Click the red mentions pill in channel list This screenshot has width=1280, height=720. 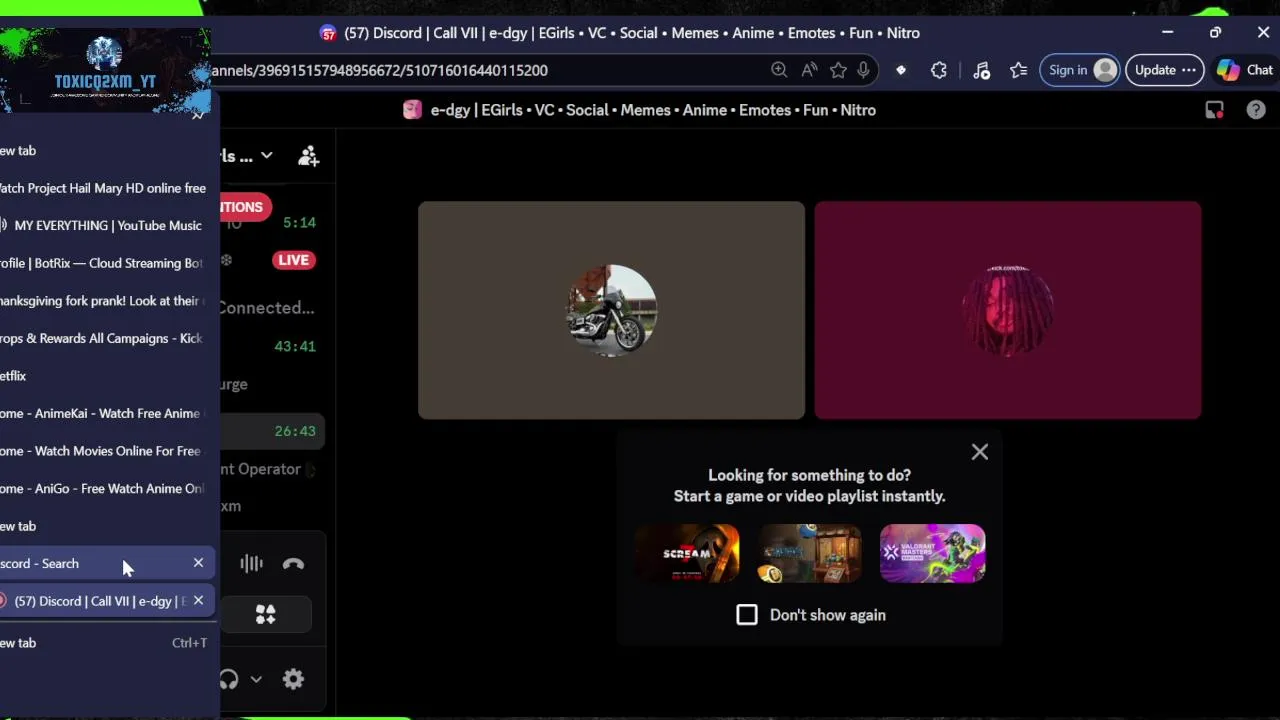(x=245, y=207)
